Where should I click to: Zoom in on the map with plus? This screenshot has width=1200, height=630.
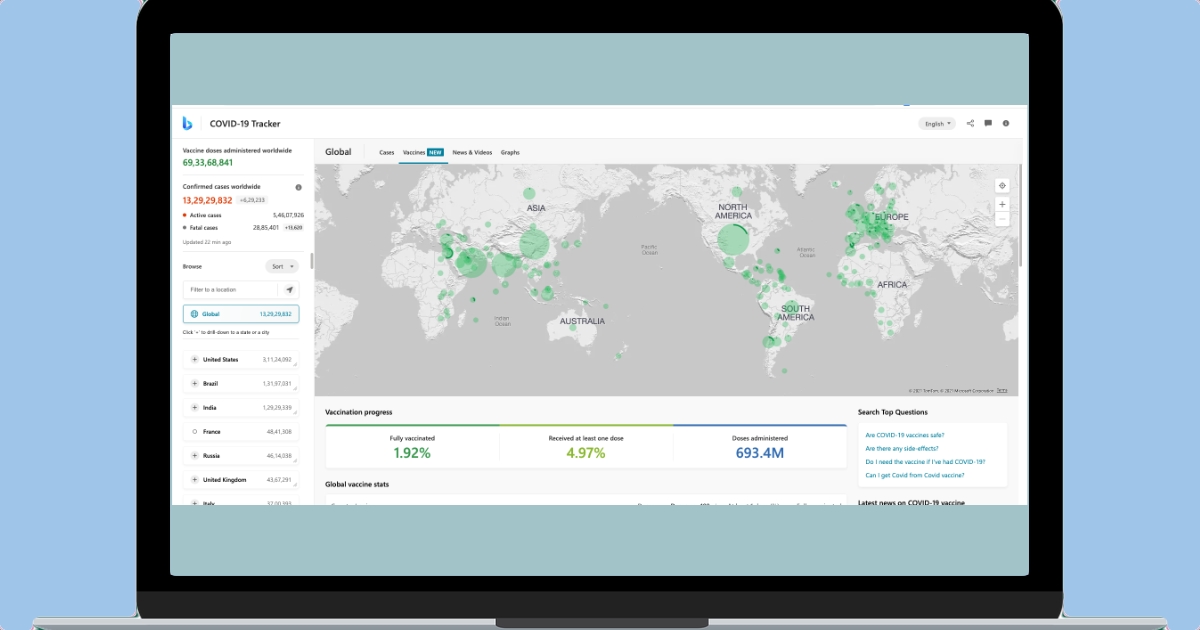click(1002, 204)
